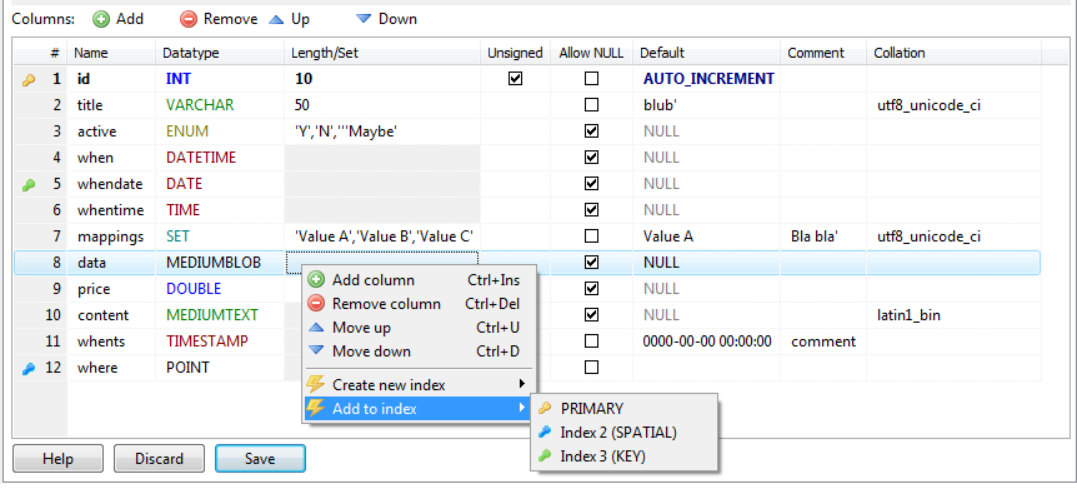
Task: Click the green key icon of Index 3 (KEY)
Action: [545, 456]
